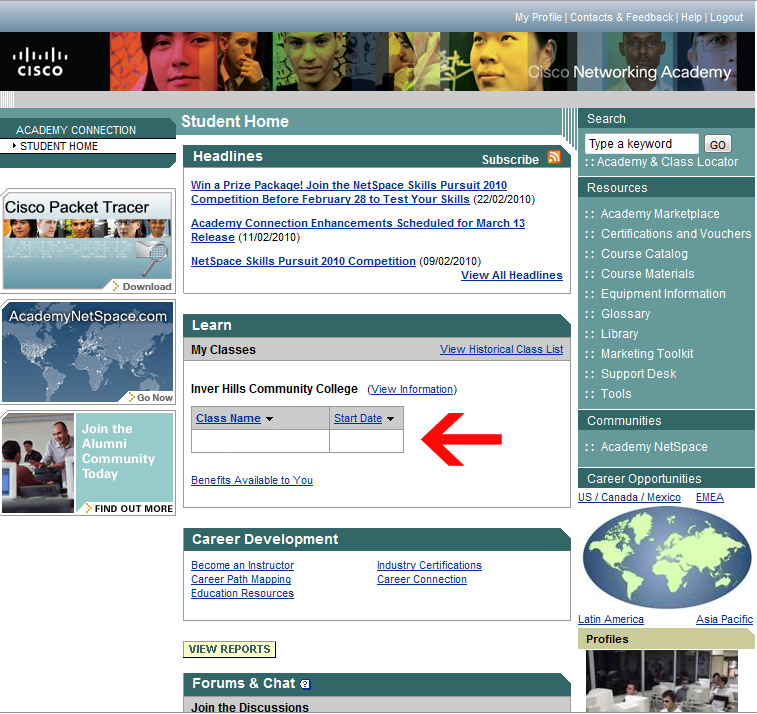Sort by Start Date column header
Viewport: 757px width, 714px height.
point(358,419)
